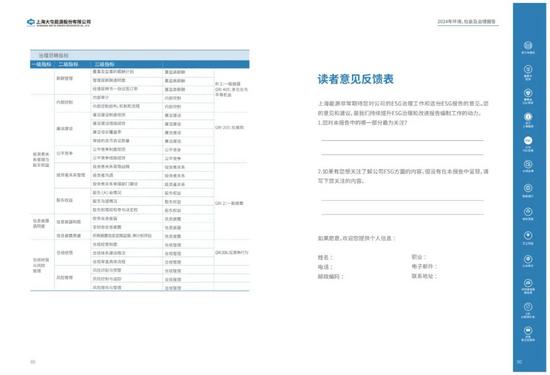Click the topmost globe icon in blue sidebar

[x=528, y=45]
